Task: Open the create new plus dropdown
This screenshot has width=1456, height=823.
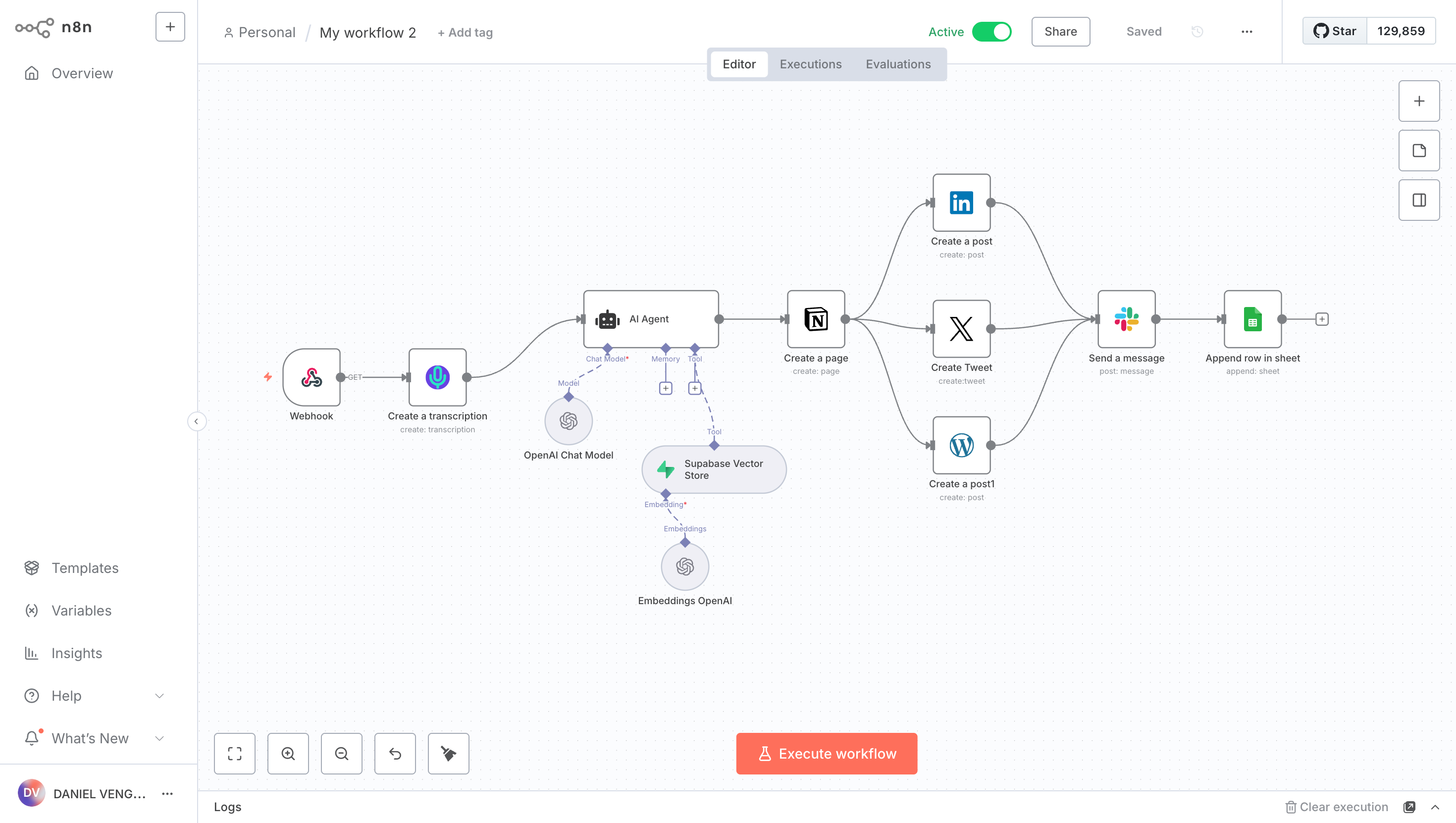Action: pos(170,27)
